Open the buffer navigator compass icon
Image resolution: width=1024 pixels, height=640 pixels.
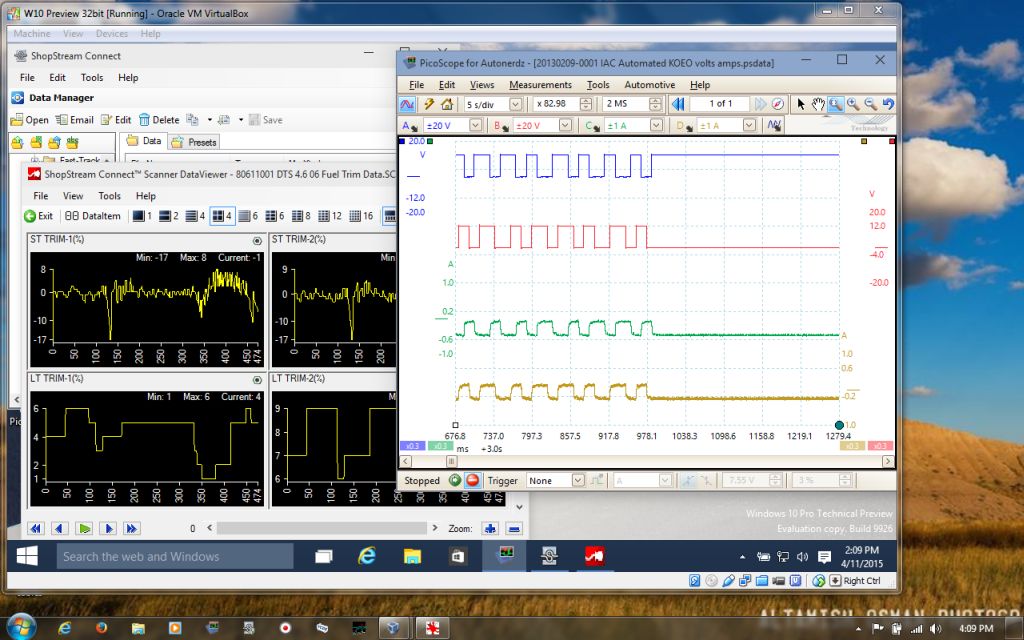(777, 104)
